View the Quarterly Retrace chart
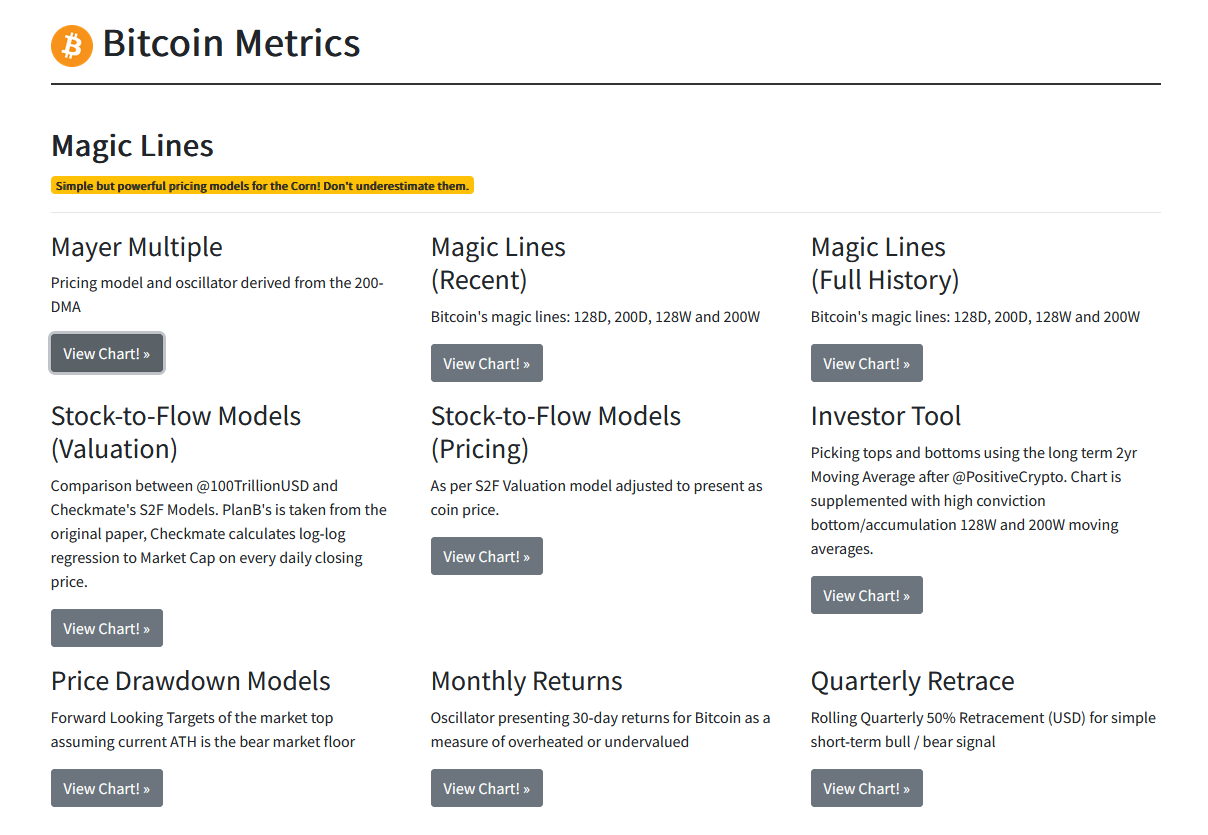Viewport: 1208px width, 835px height. tap(867, 788)
